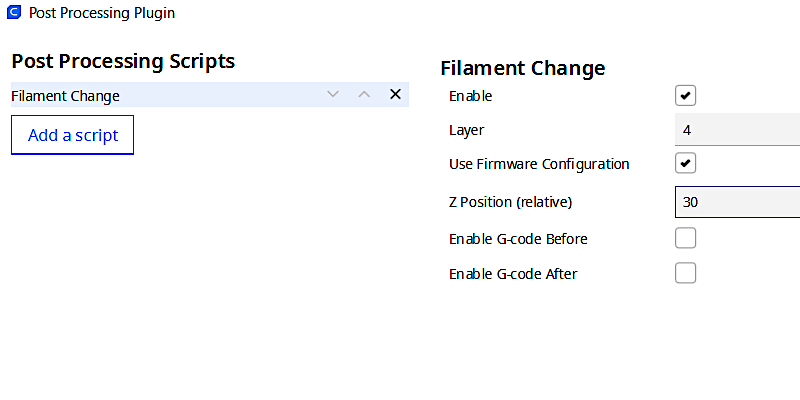Click the Add a script button

coord(72,135)
